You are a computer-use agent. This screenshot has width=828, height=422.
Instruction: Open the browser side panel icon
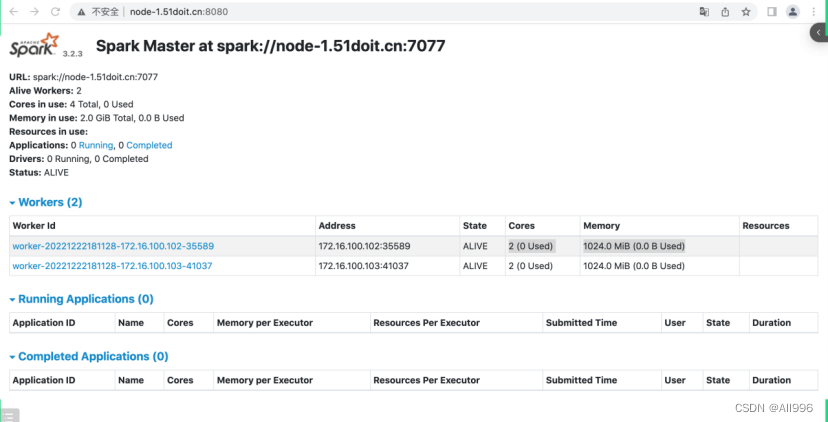point(771,12)
